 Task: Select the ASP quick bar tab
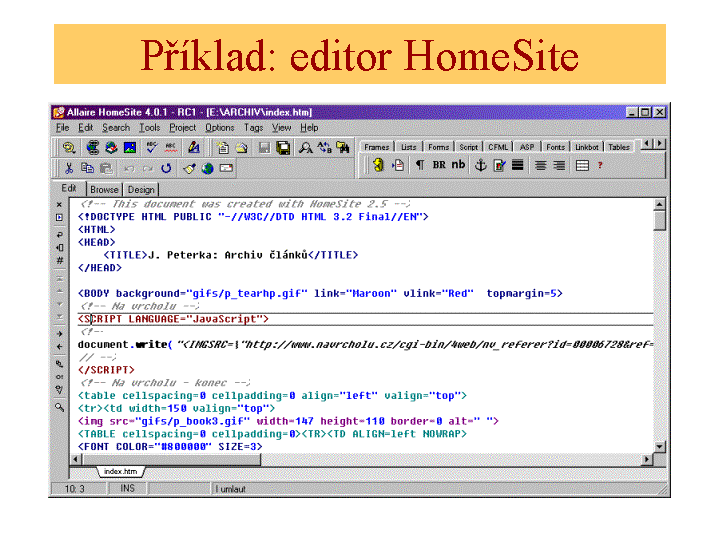point(527,147)
